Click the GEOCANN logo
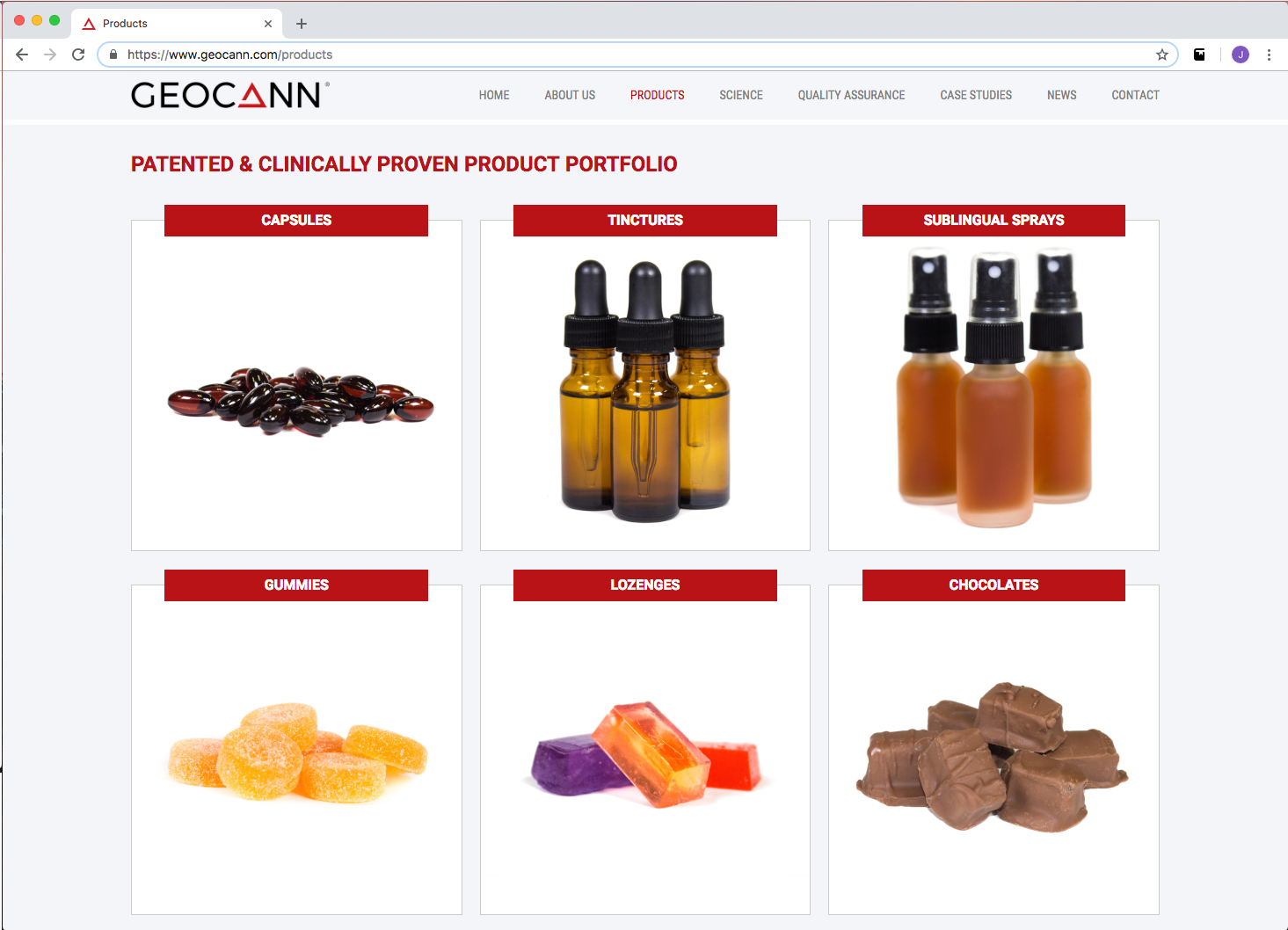 [x=229, y=95]
